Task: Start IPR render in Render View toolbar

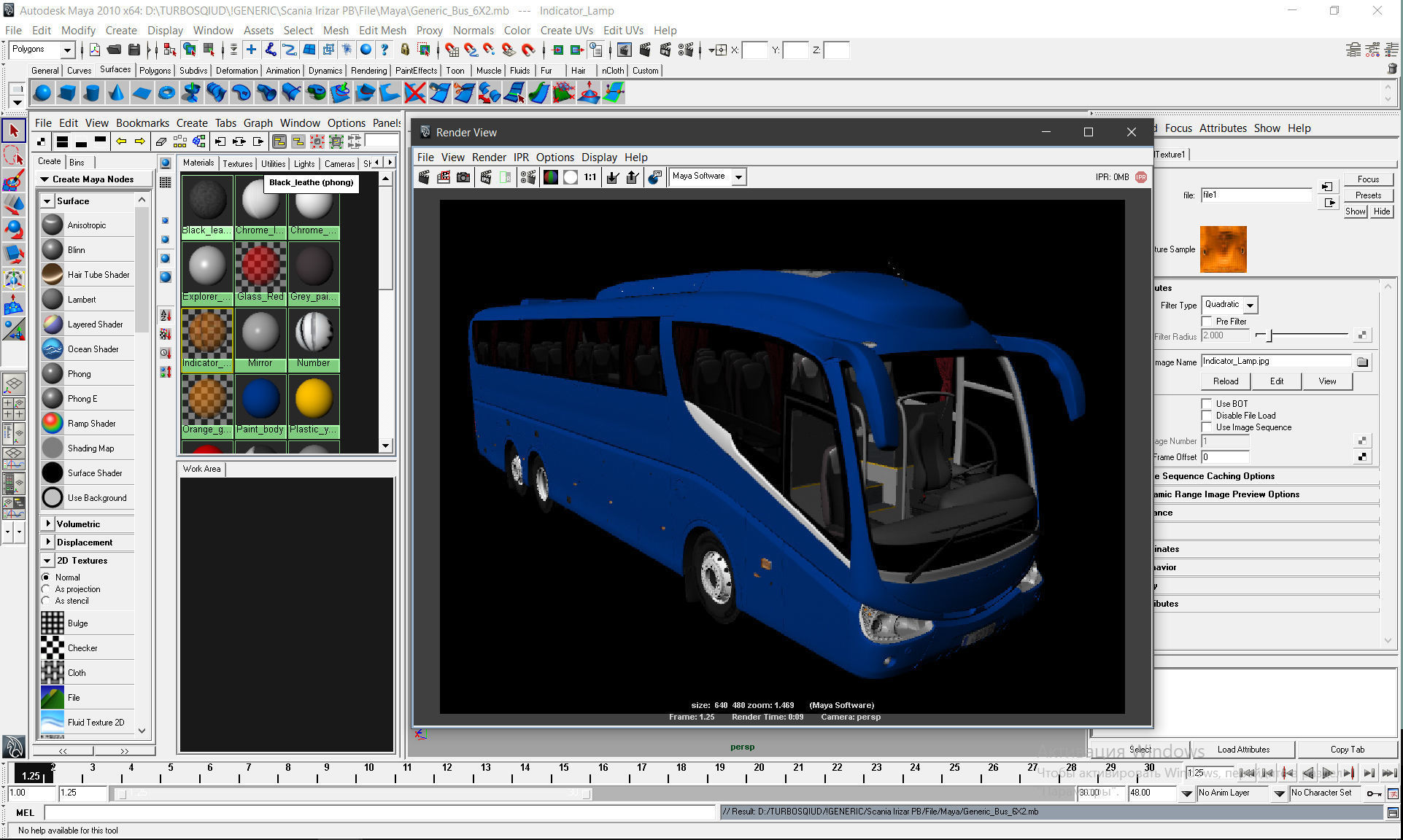Action: point(486,177)
